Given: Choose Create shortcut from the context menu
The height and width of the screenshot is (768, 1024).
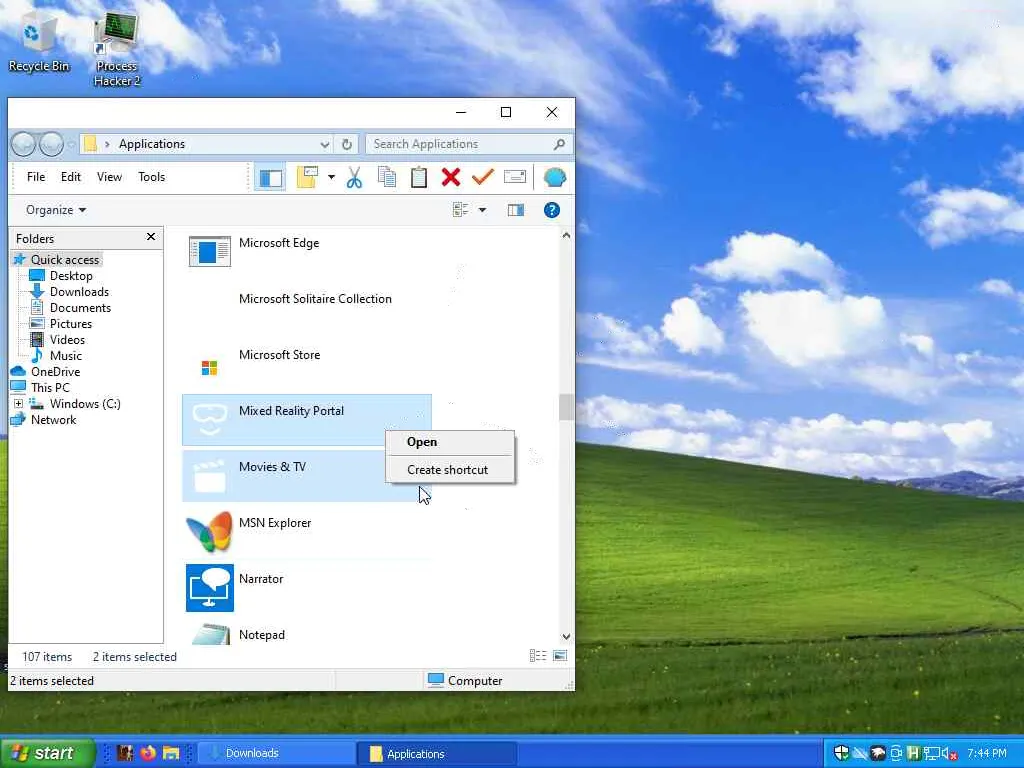Looking at the screenshot, I should point(449,470).
